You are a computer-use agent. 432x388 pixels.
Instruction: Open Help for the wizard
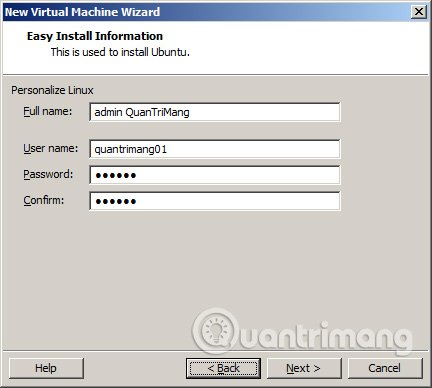(46, 368)
